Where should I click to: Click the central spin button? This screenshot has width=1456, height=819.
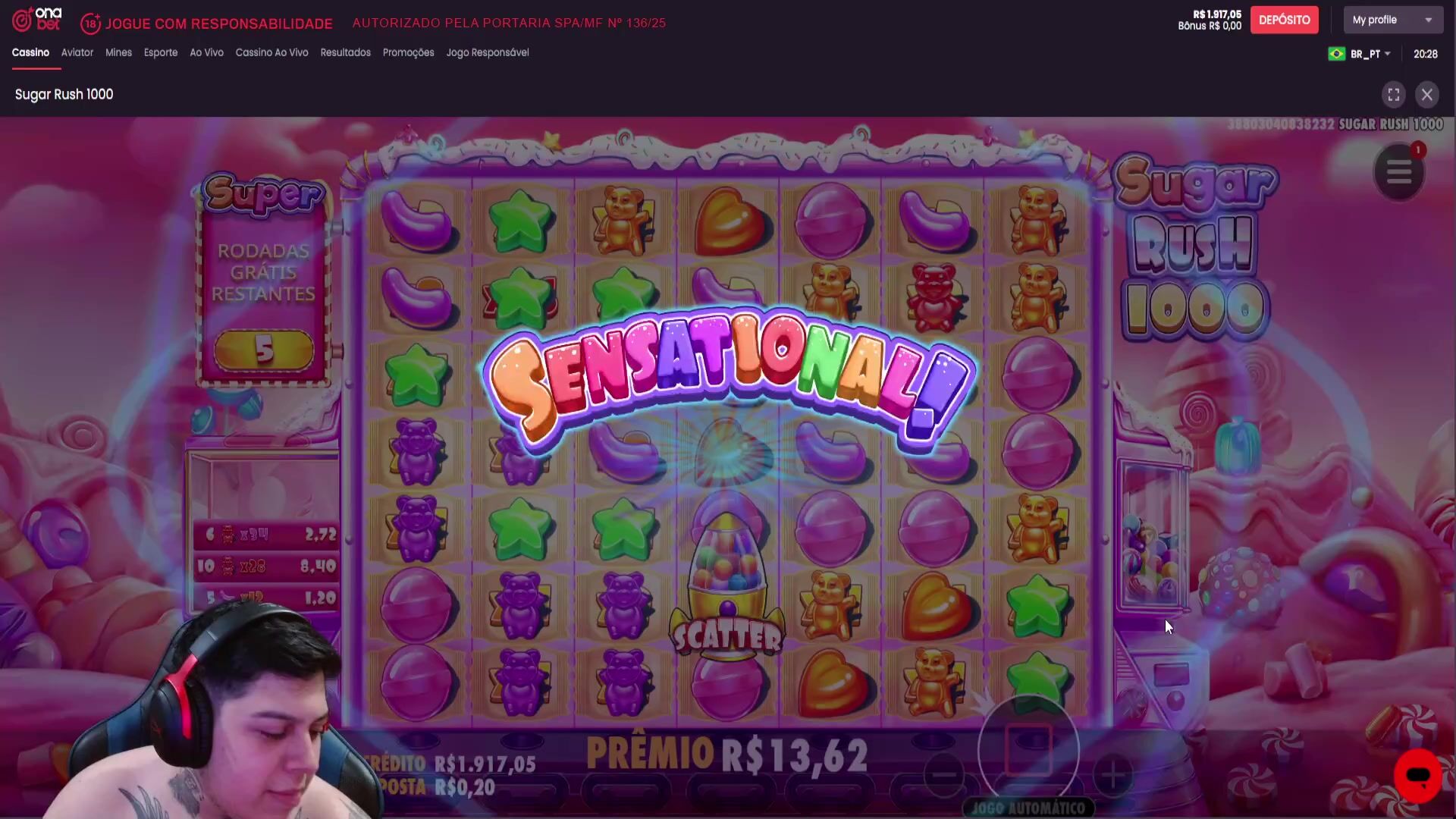tap(1028, 749)
